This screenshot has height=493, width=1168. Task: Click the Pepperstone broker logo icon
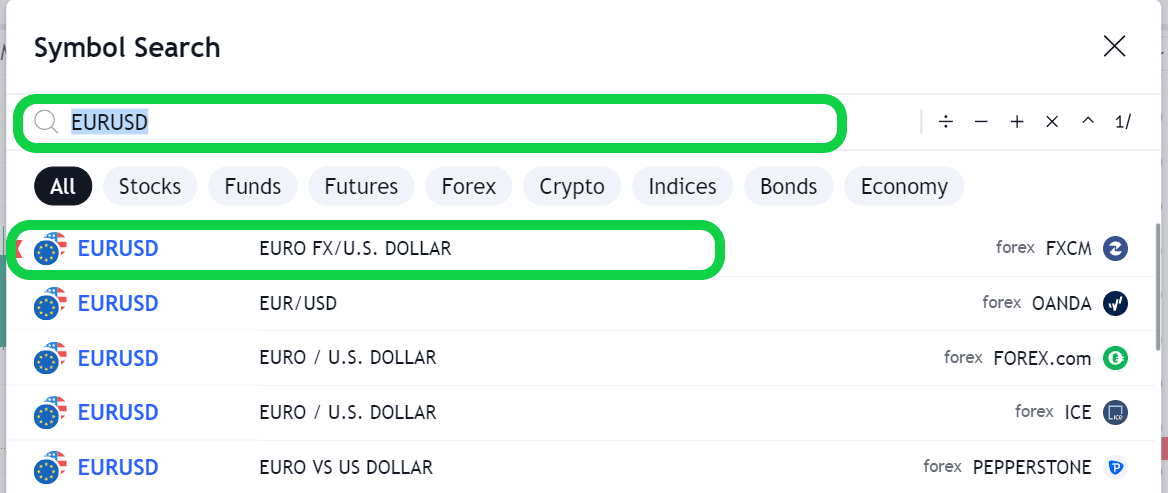click(x=1115, y=467)
